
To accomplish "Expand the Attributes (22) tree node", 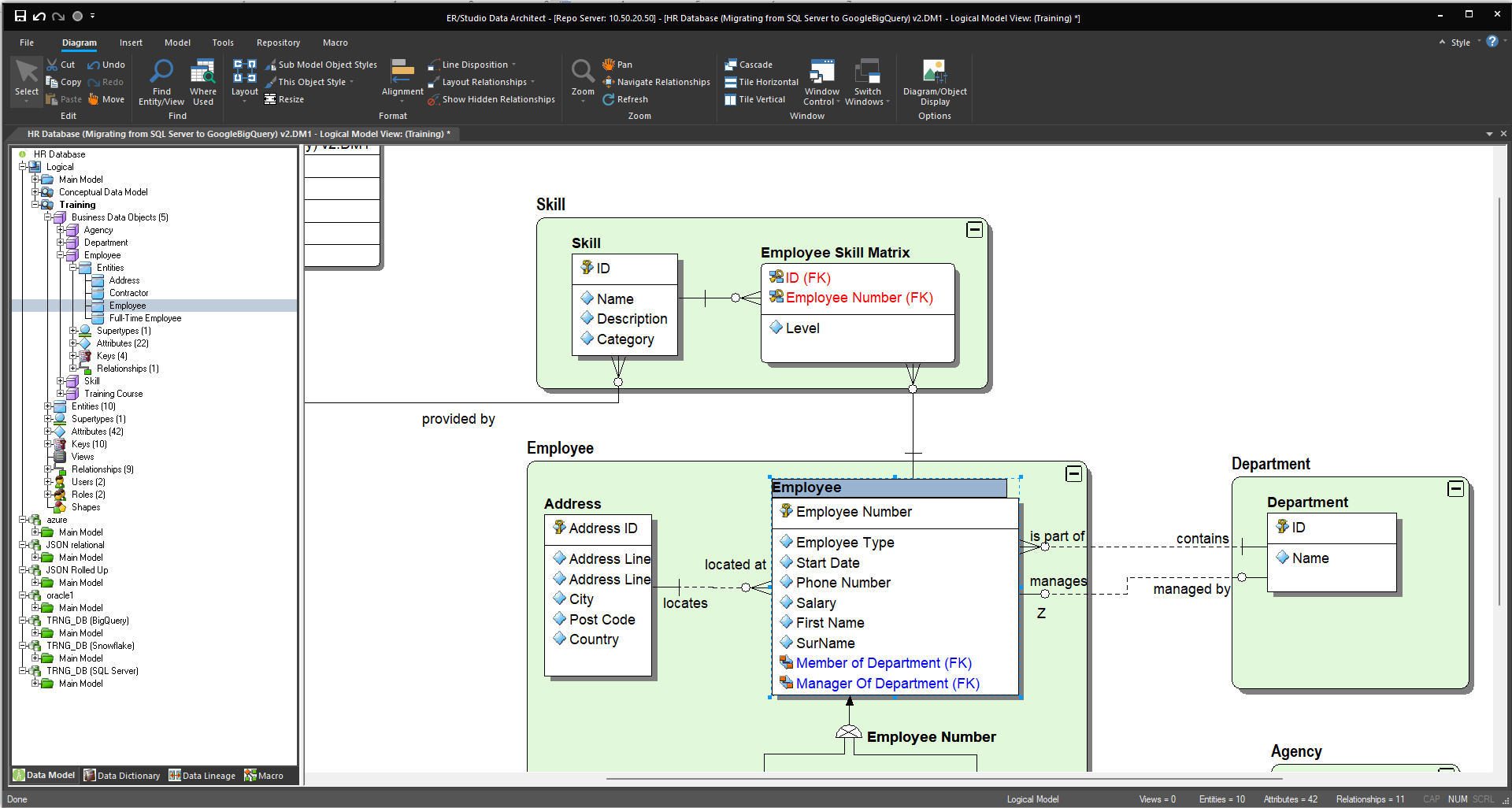I will pyautogui.click(x=73, y=343).
